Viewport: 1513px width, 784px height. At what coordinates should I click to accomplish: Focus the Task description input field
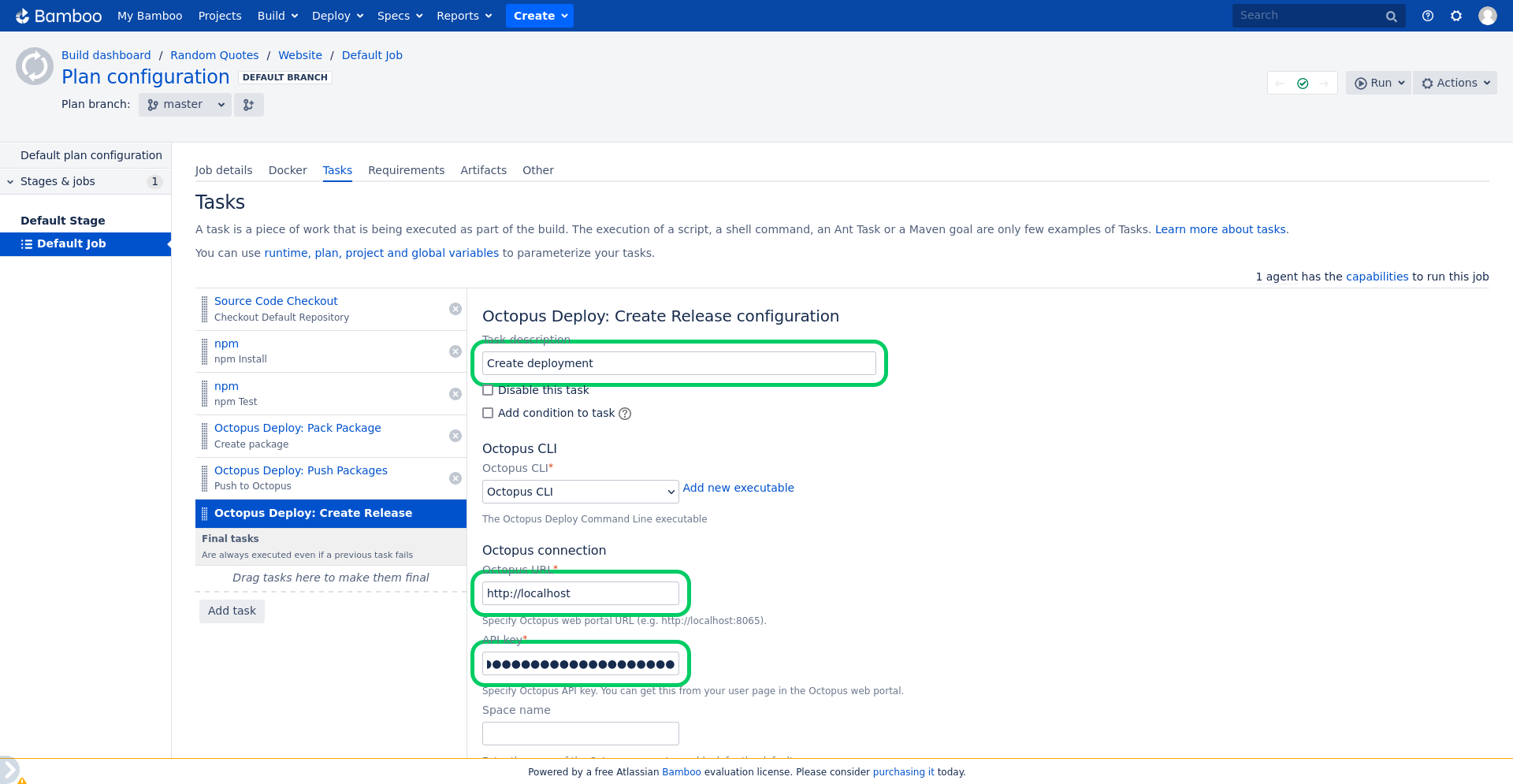[x=679, y=363]
